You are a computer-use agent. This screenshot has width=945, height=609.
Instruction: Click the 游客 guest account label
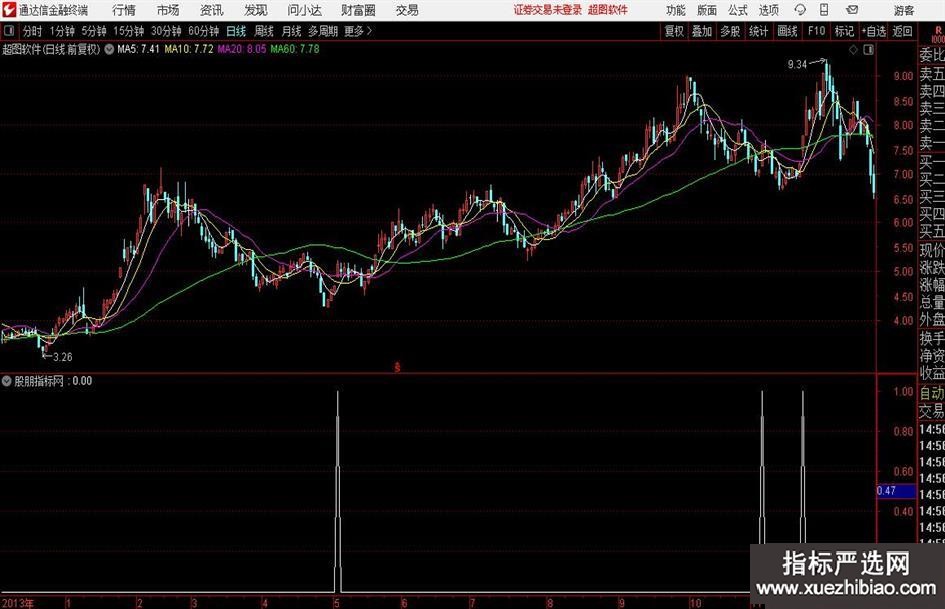click(904, 10)
